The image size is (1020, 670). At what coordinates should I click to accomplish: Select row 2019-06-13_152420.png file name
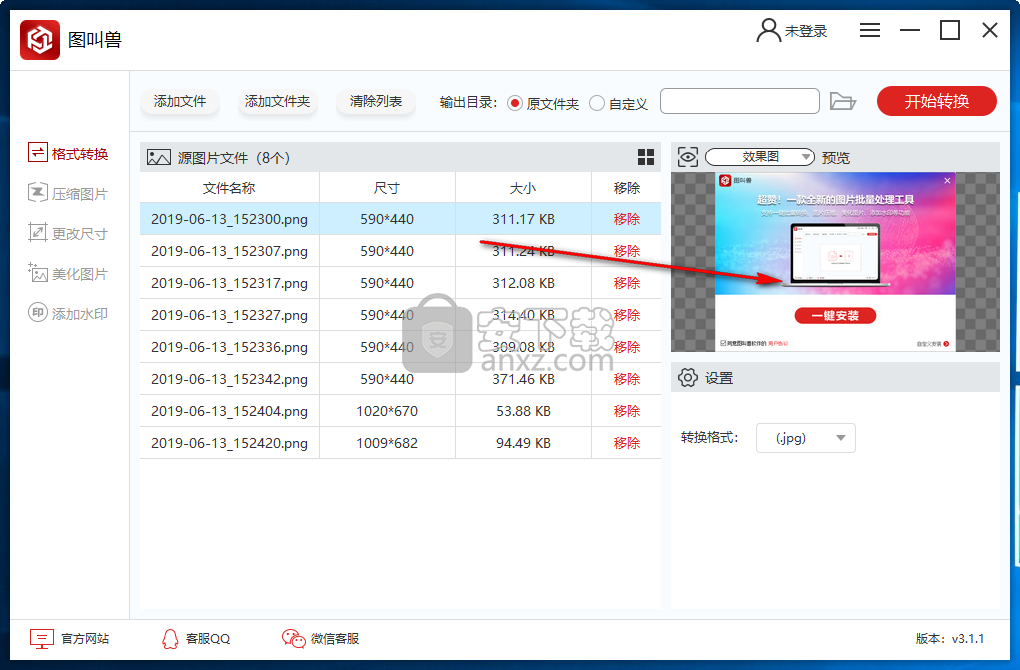pos(229,443)
